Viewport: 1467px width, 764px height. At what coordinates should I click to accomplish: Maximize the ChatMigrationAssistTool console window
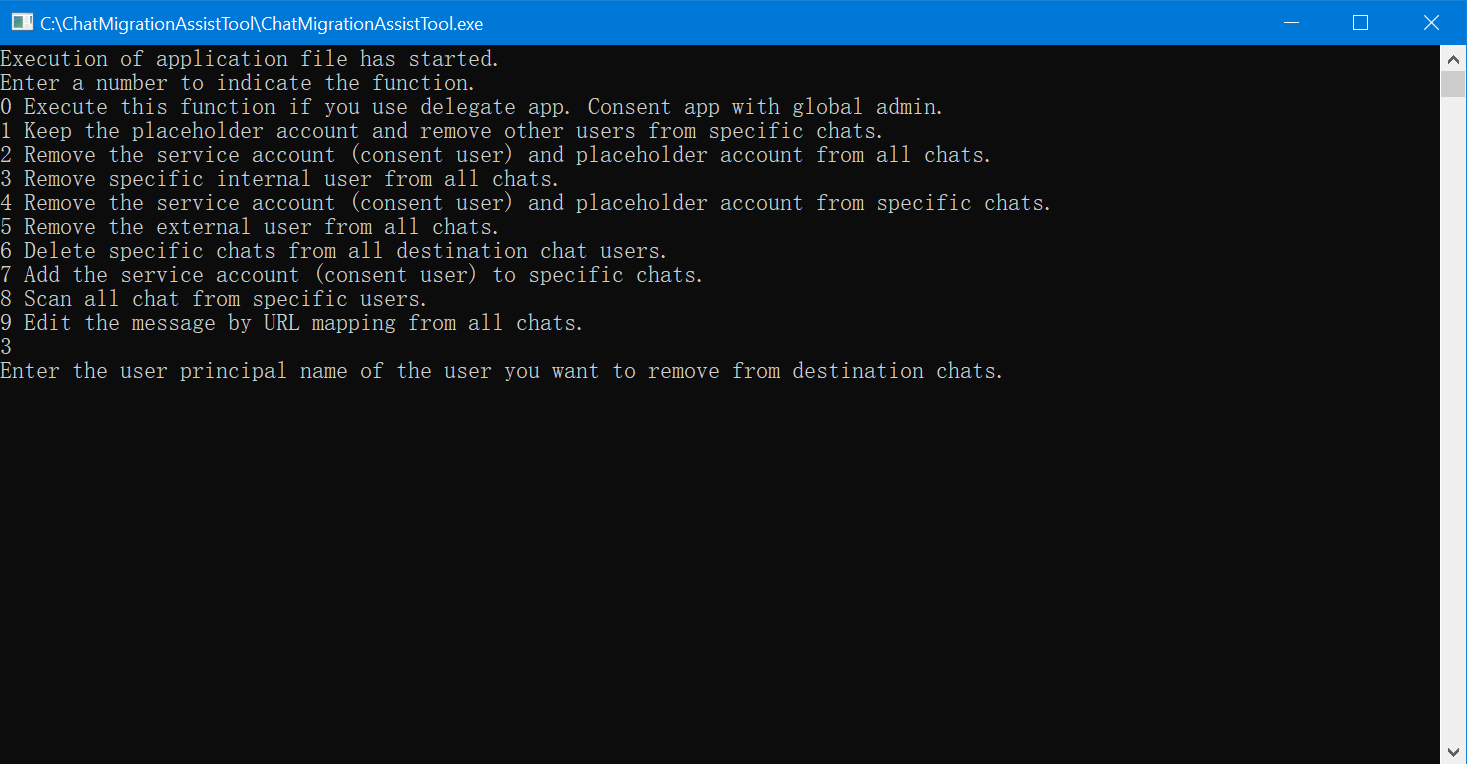tap(1360, 22)
